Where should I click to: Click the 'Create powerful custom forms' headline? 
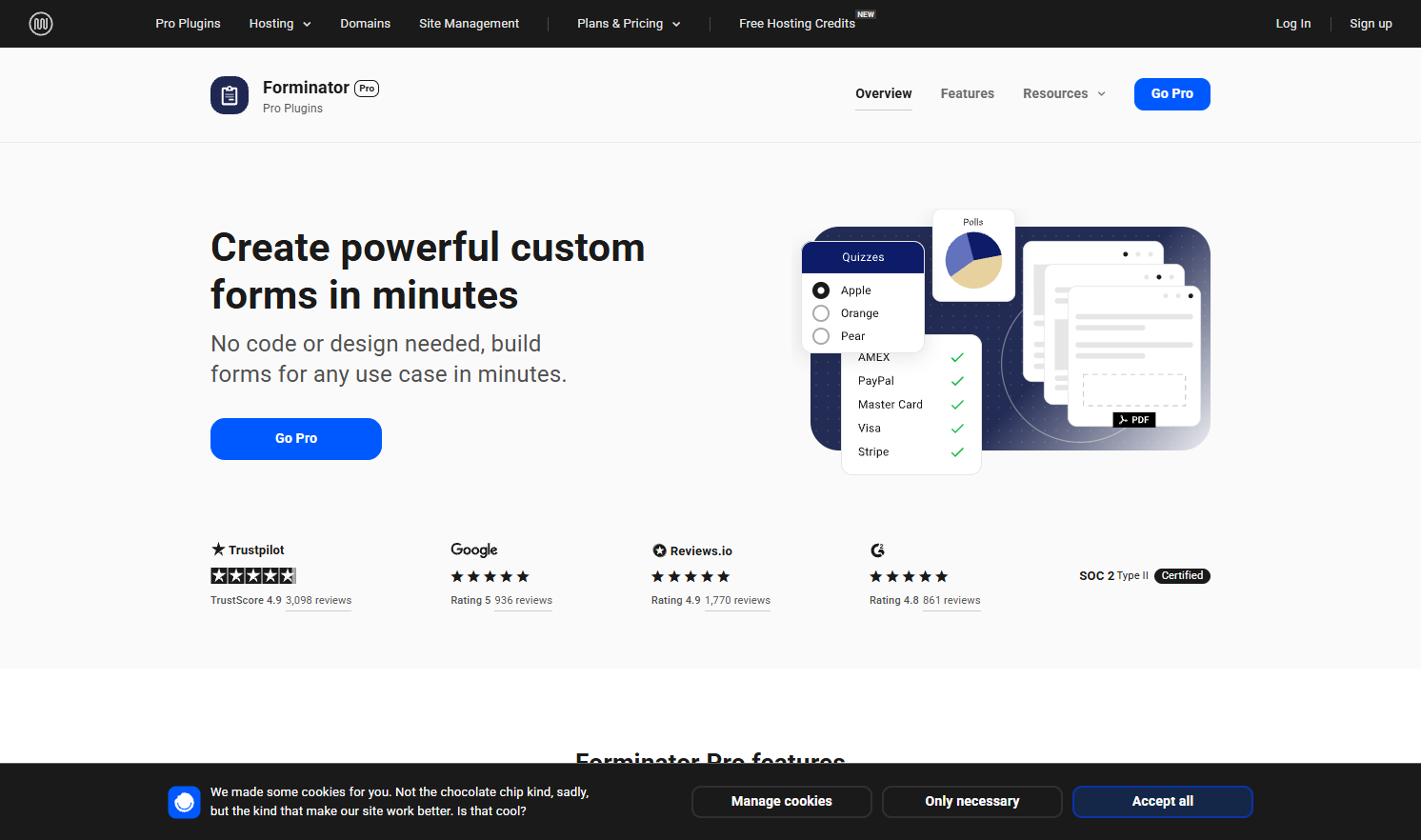point(428,271)
